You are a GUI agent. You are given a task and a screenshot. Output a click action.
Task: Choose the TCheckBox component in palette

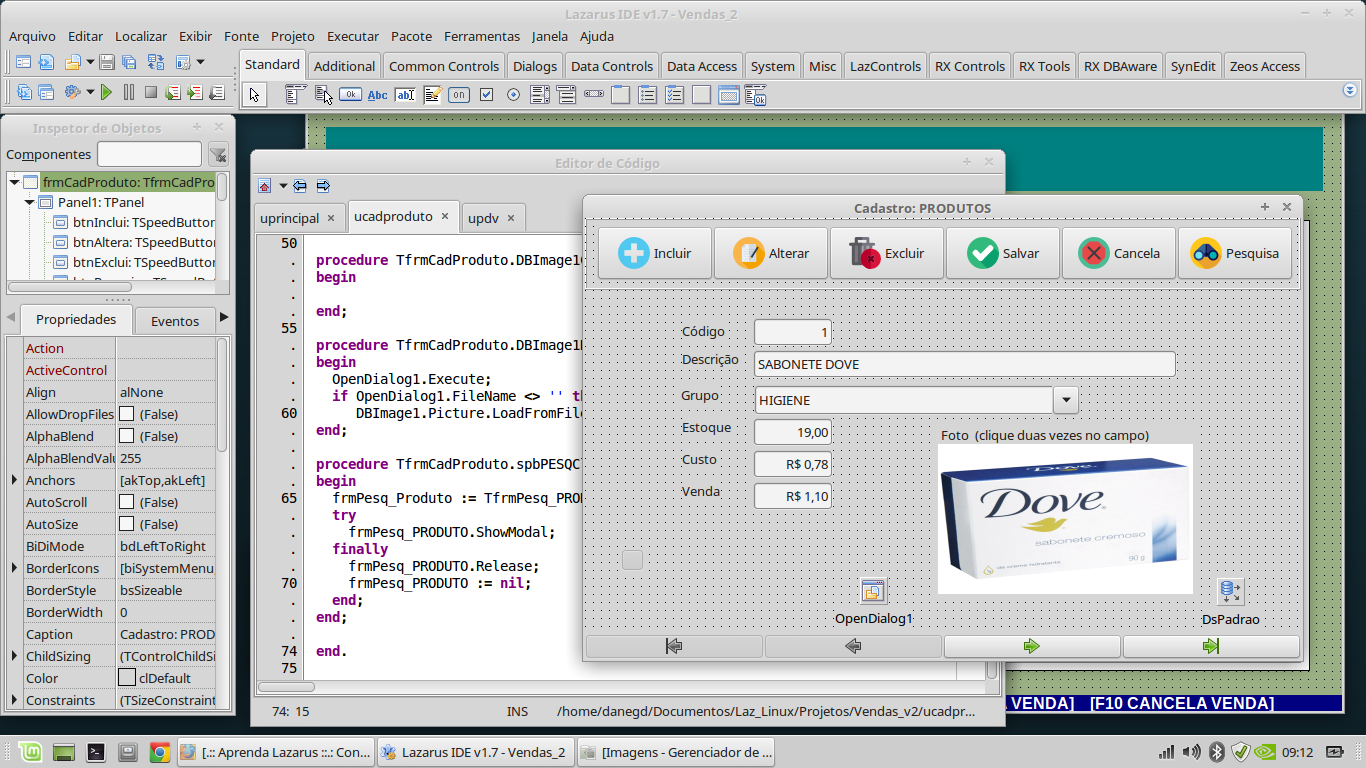[486, 95]
